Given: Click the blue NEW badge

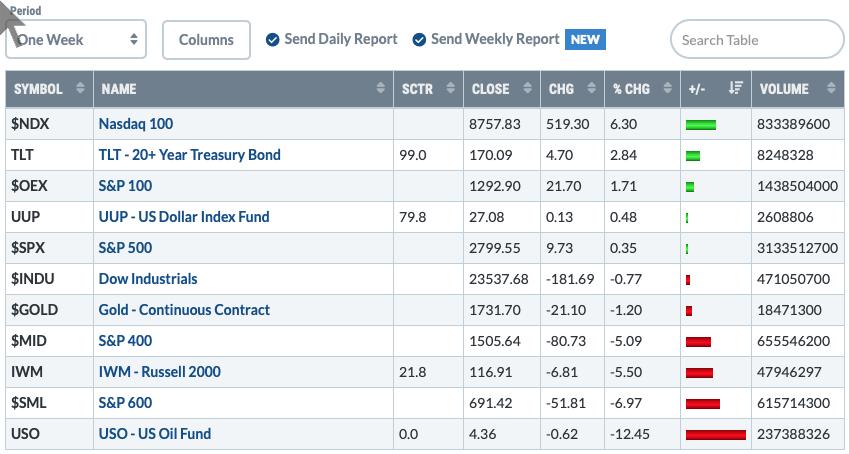Looking at the screenshot, I should 585,40.
